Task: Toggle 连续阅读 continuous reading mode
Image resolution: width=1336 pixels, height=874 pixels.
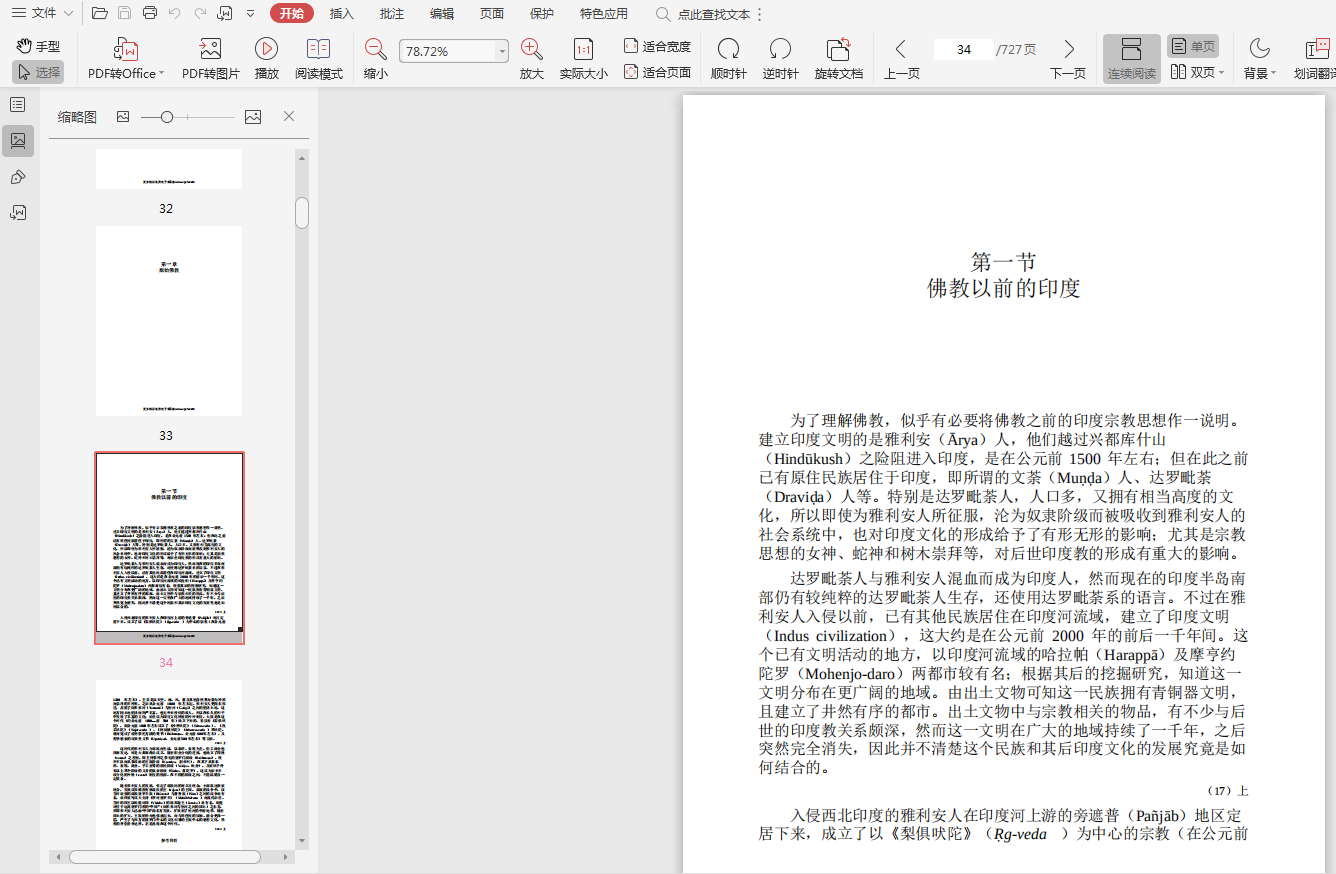Action: [x=1131, y=58]
